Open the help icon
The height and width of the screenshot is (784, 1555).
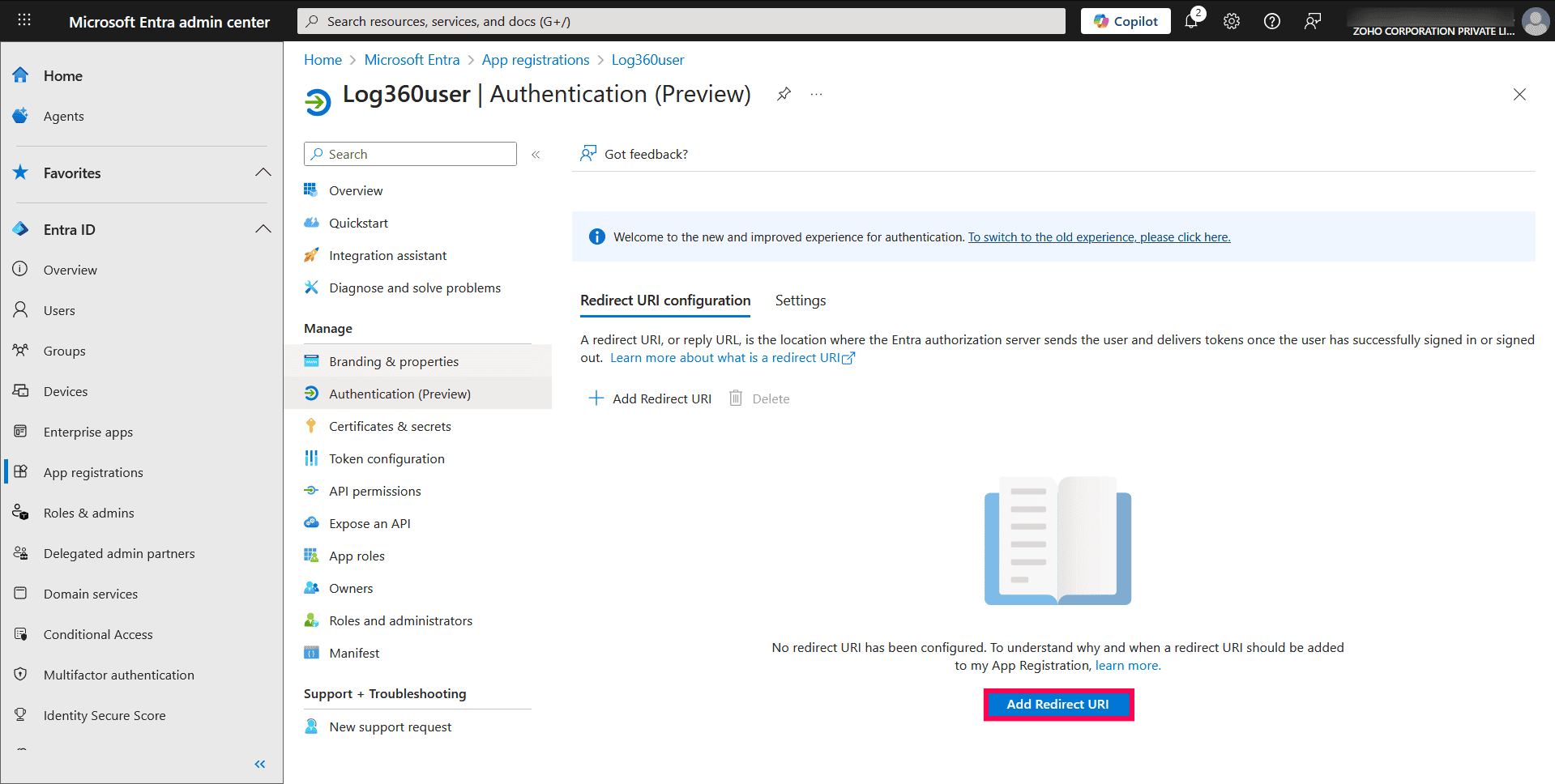tap(1271, 21)
